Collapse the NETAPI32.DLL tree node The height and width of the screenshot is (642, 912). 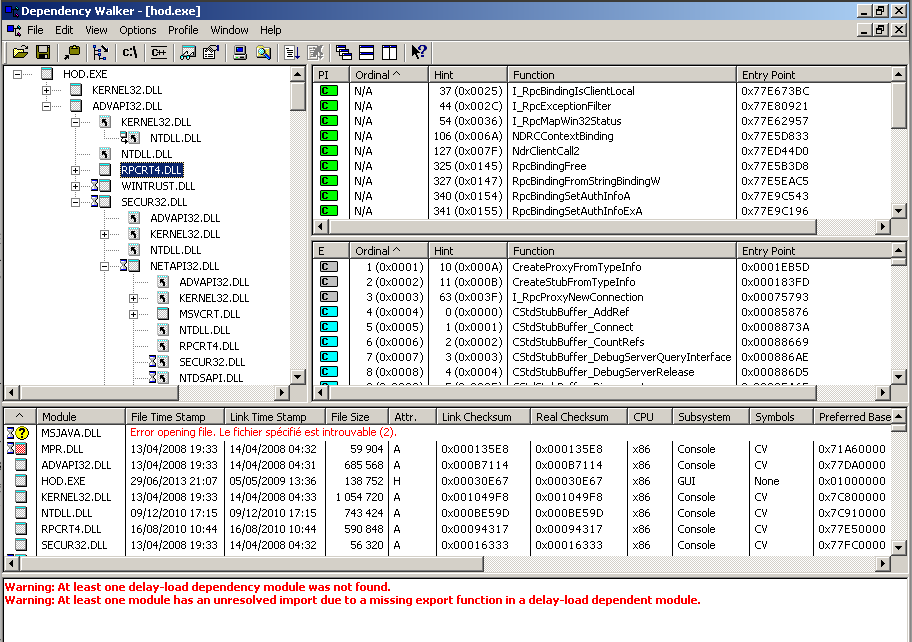(x=105, y=266)
